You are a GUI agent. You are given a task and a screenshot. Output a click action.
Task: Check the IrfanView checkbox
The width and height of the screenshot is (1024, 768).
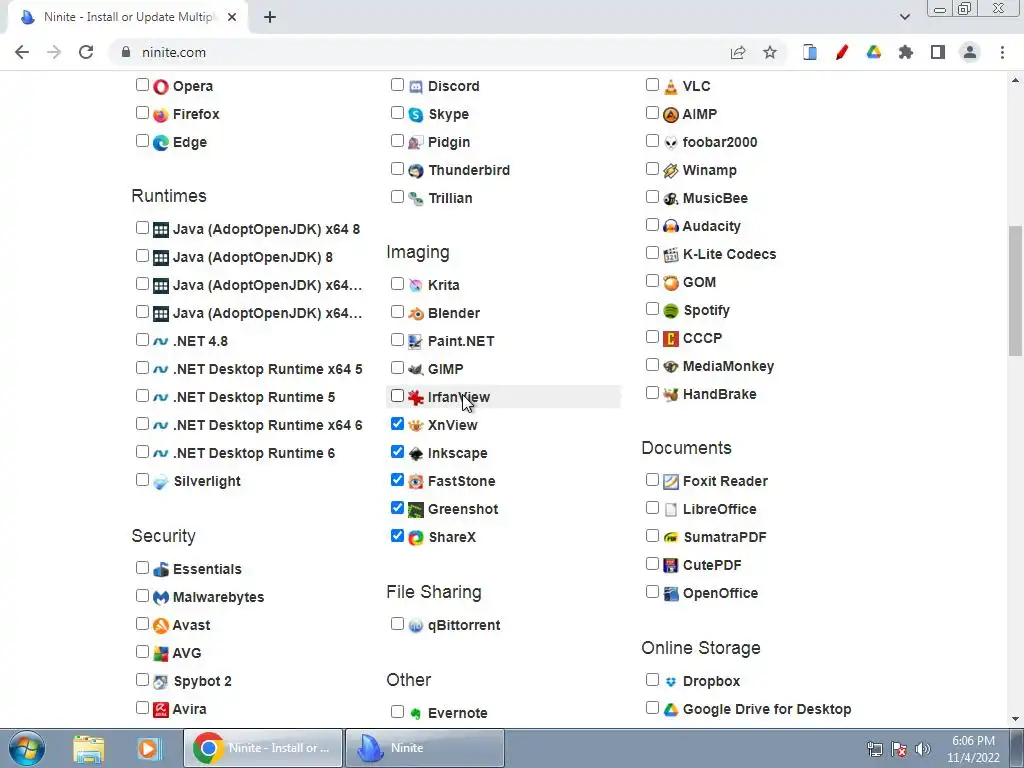pyautogui.click(x=397, y=396)
